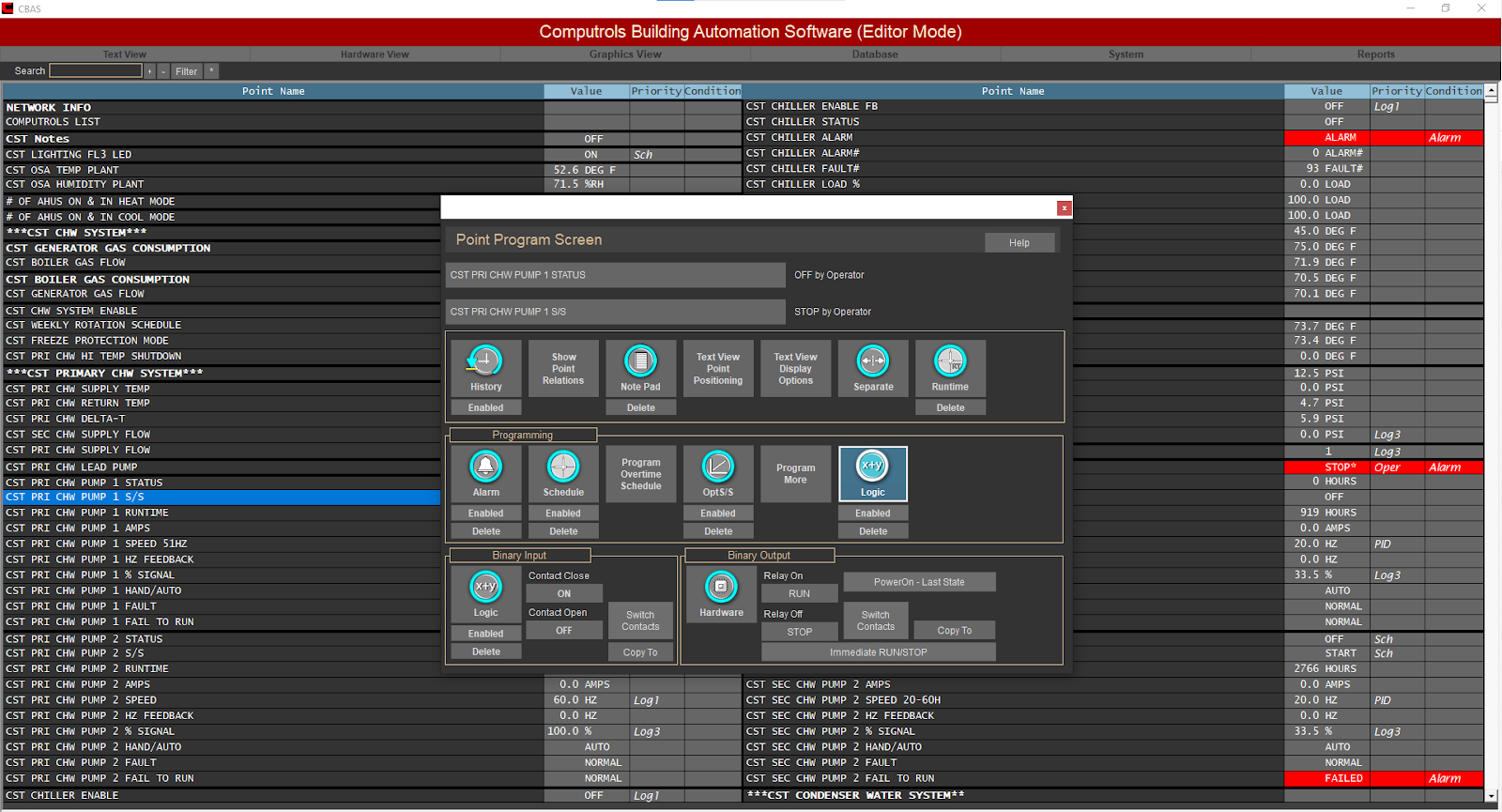This screenshot has width=1502, height=812.
Task: Click Copy To in Binary Input
Action: point(640,652)
